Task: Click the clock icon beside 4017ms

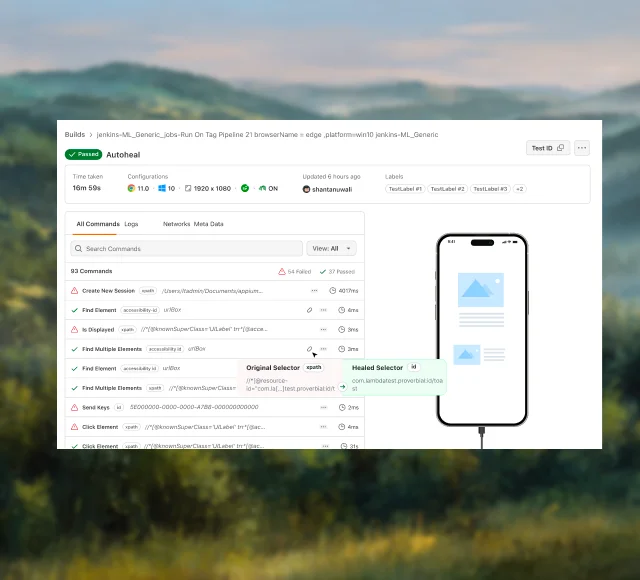Action: click(x=333, y=291)
